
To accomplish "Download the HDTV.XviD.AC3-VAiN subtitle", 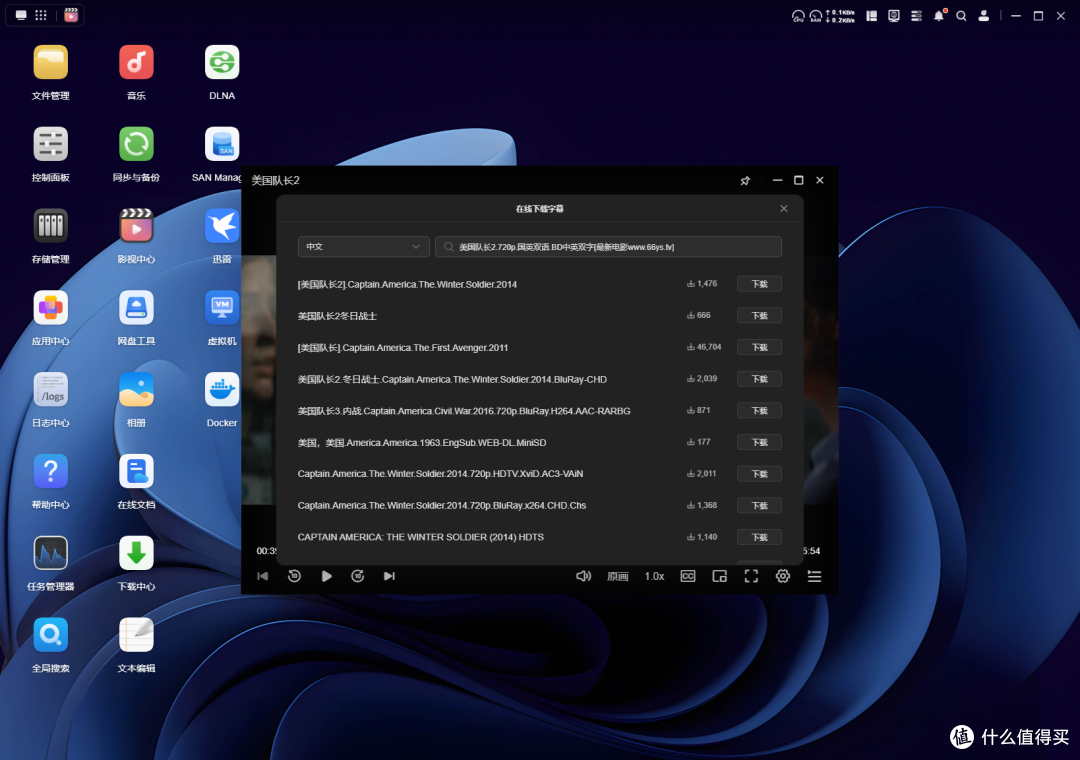I will (x=759, y=474).
